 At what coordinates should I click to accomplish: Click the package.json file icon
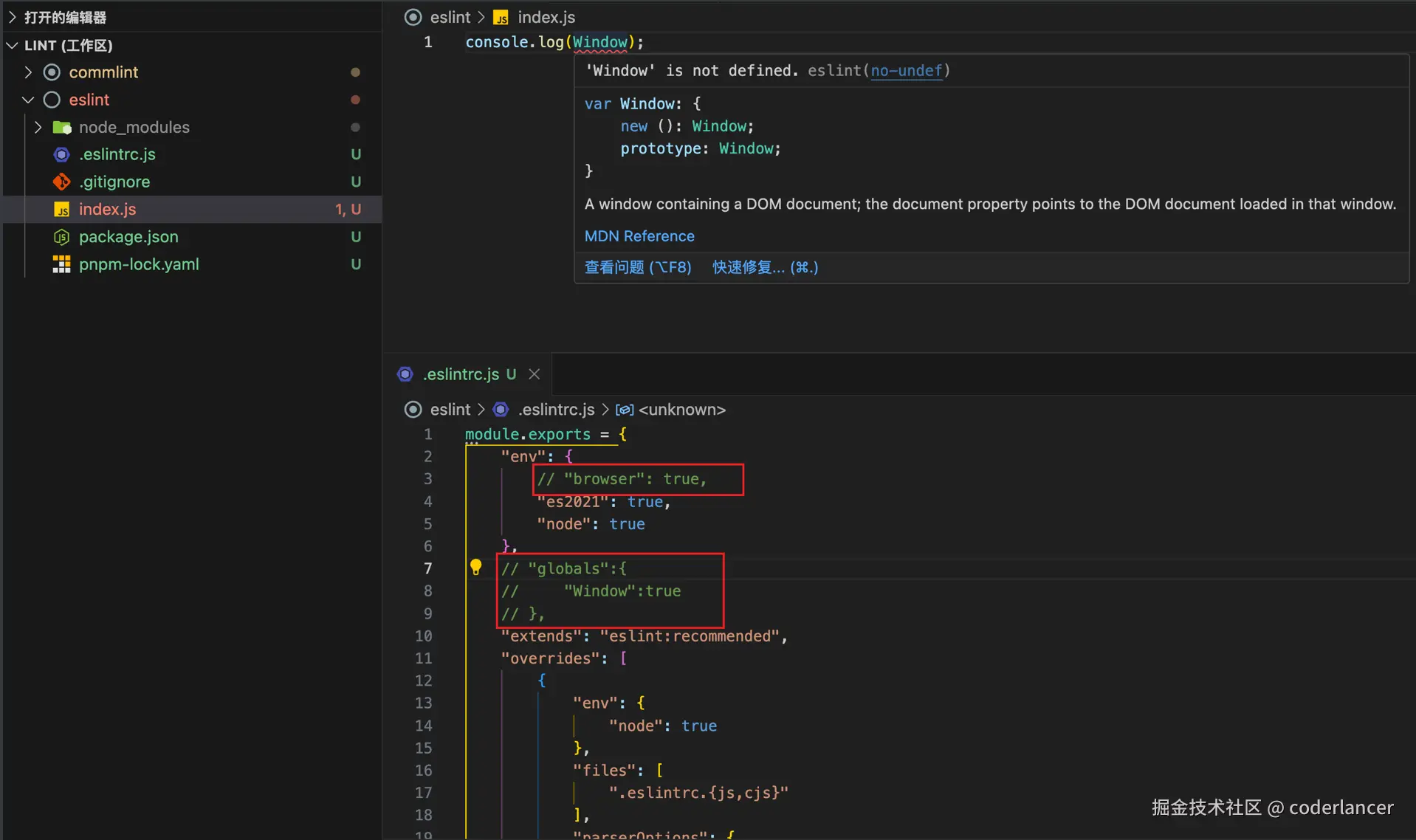coord(62,237)
